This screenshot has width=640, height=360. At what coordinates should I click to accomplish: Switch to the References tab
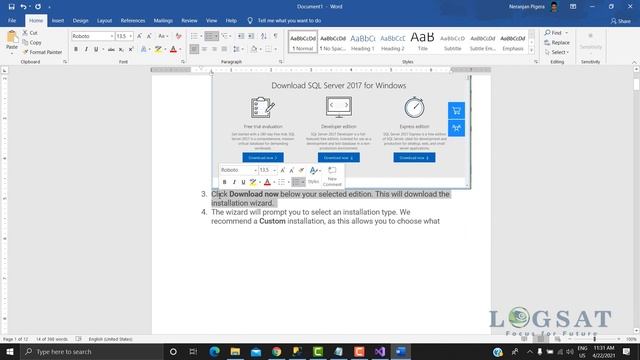(x=133, y=20)
